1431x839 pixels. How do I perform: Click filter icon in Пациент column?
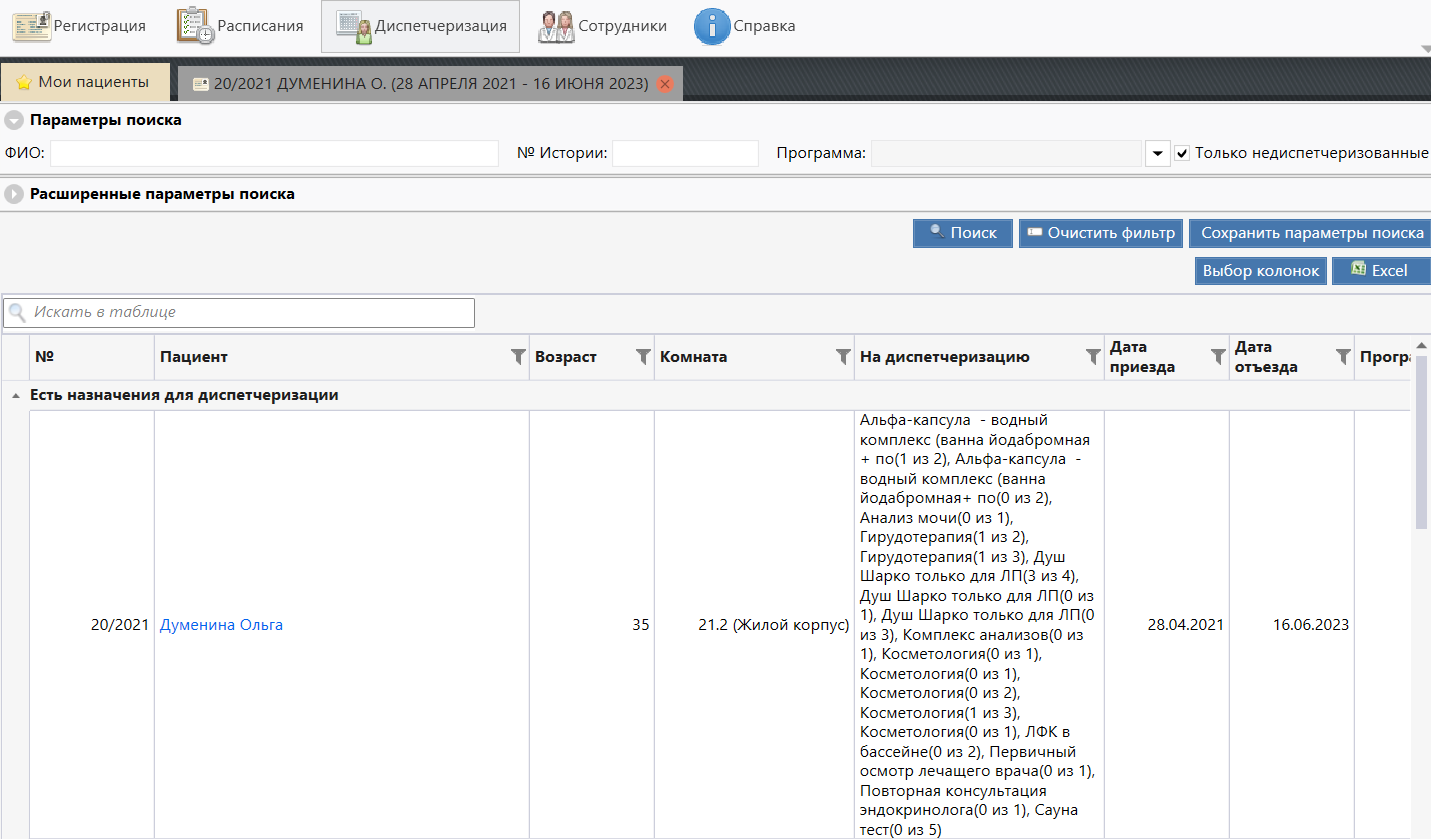point(518,357)
